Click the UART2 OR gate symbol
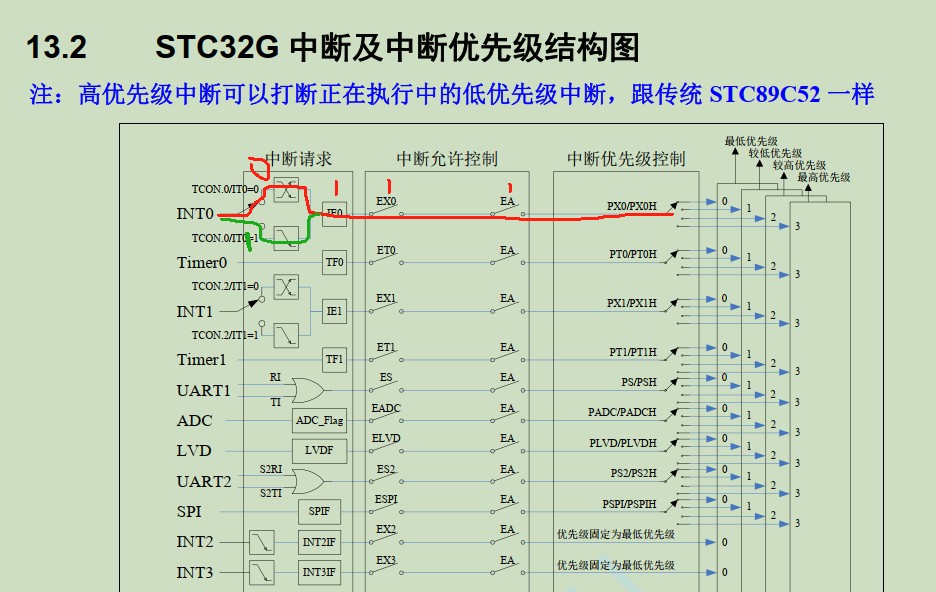936x592 pixels. coord(309,481)
